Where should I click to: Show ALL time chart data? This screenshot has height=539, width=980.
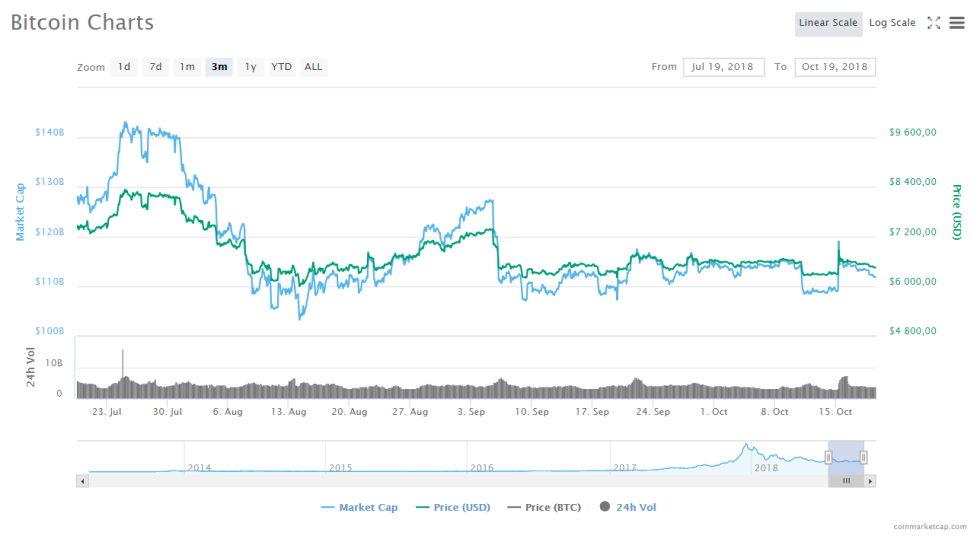click(x=313, y=67)
